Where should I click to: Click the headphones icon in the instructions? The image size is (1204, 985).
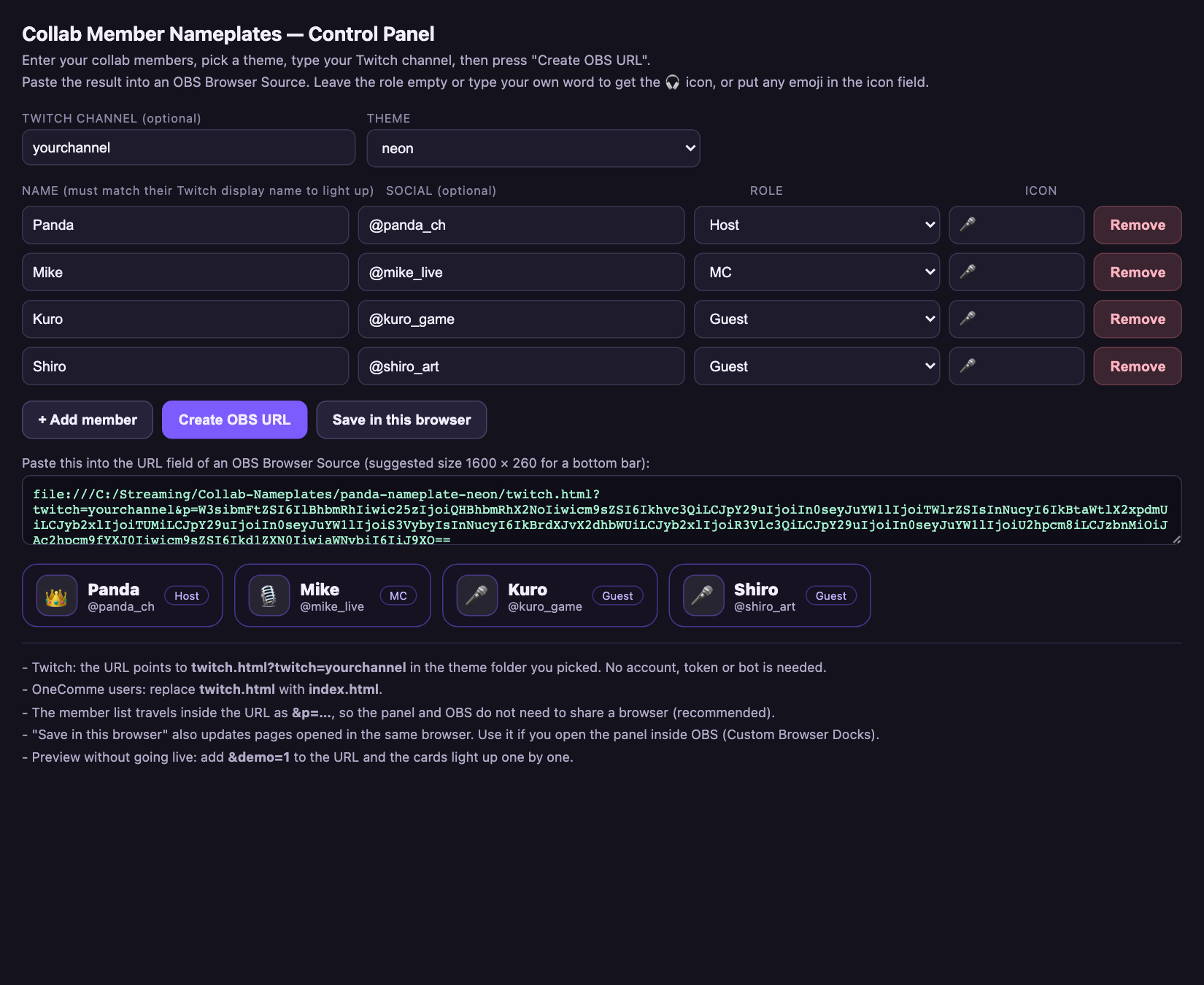(672, 82)
